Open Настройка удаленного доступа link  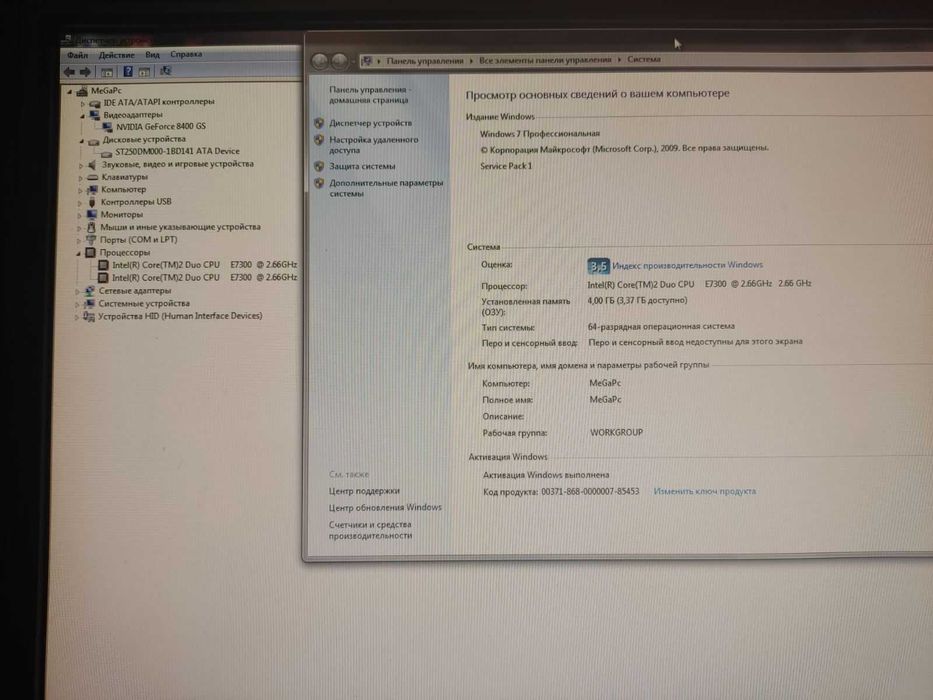pos(374,145)
